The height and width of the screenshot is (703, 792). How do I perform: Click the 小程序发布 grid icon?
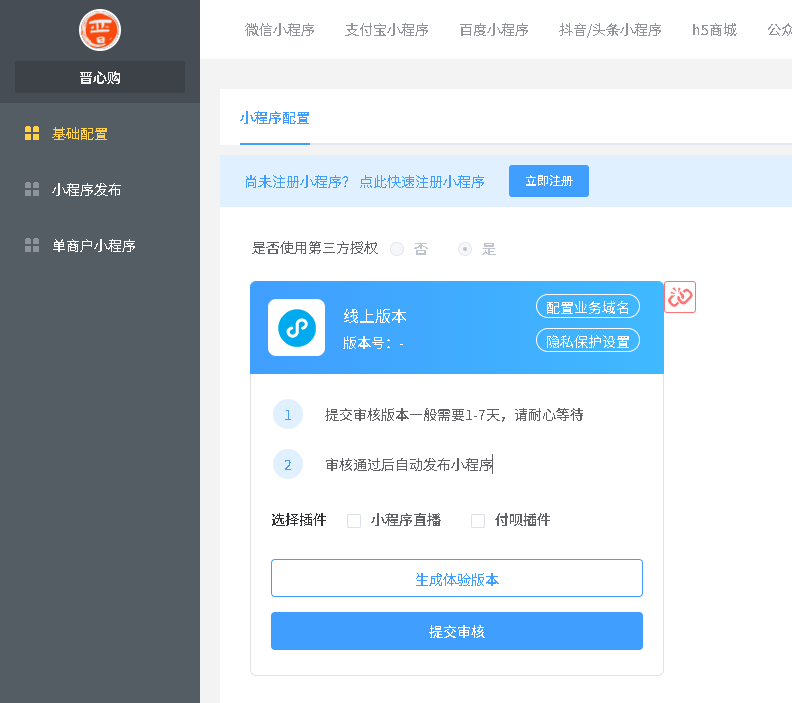tap(32, 189)
